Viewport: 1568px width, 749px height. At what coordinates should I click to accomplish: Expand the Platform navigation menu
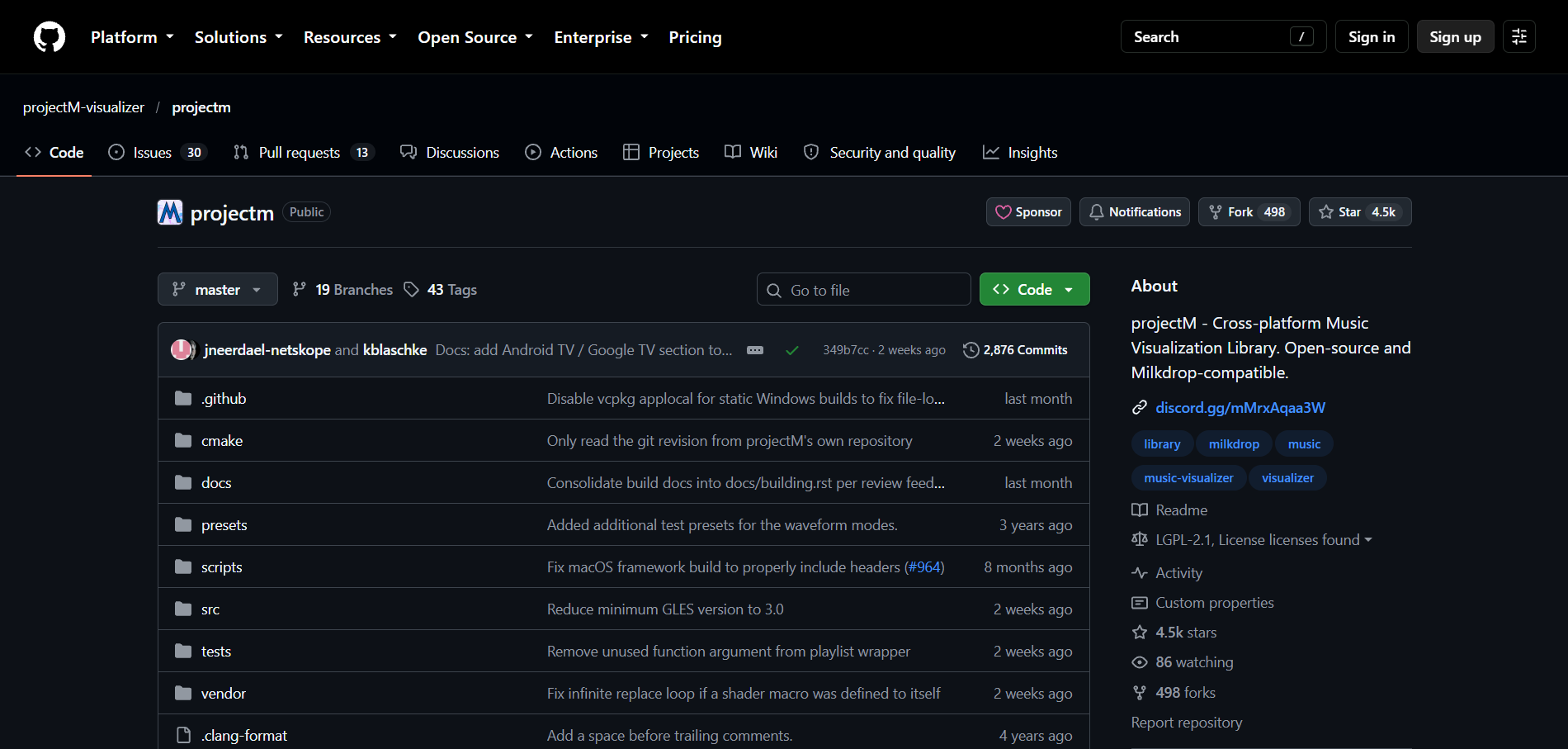(132, 37)
